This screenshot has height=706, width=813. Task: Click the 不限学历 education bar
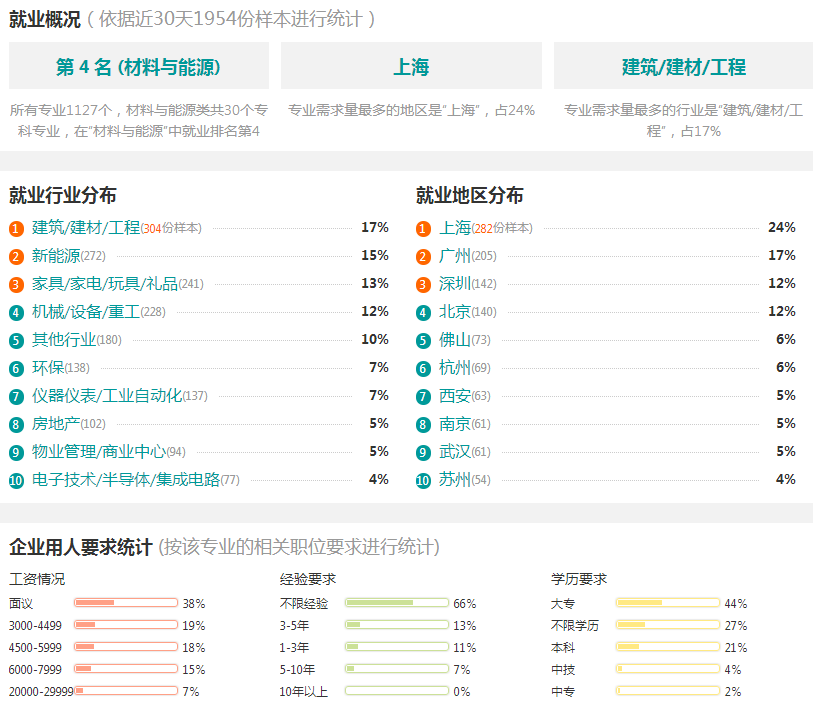(x=668, y=625)
